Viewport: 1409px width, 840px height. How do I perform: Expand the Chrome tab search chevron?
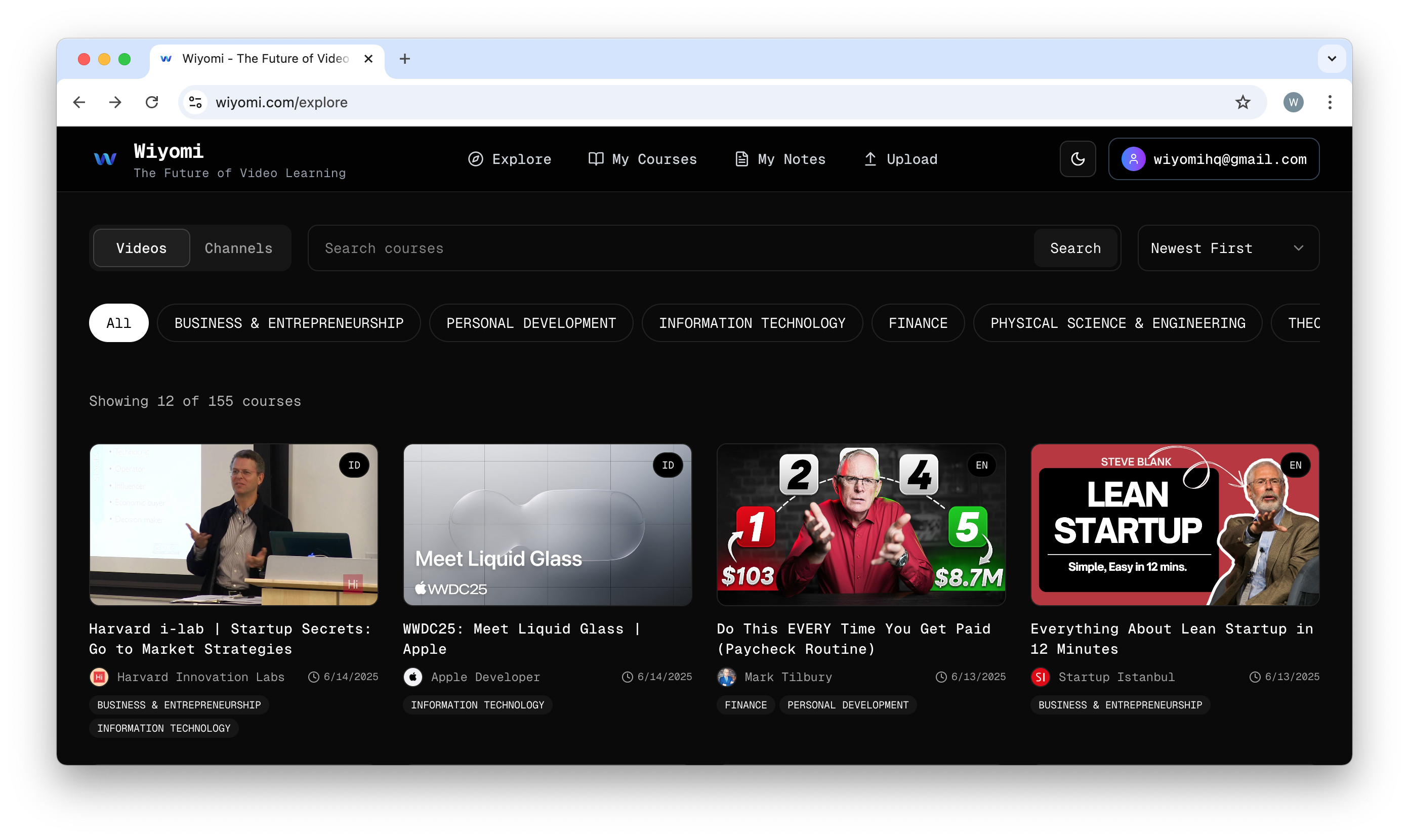pos(1332,59)
